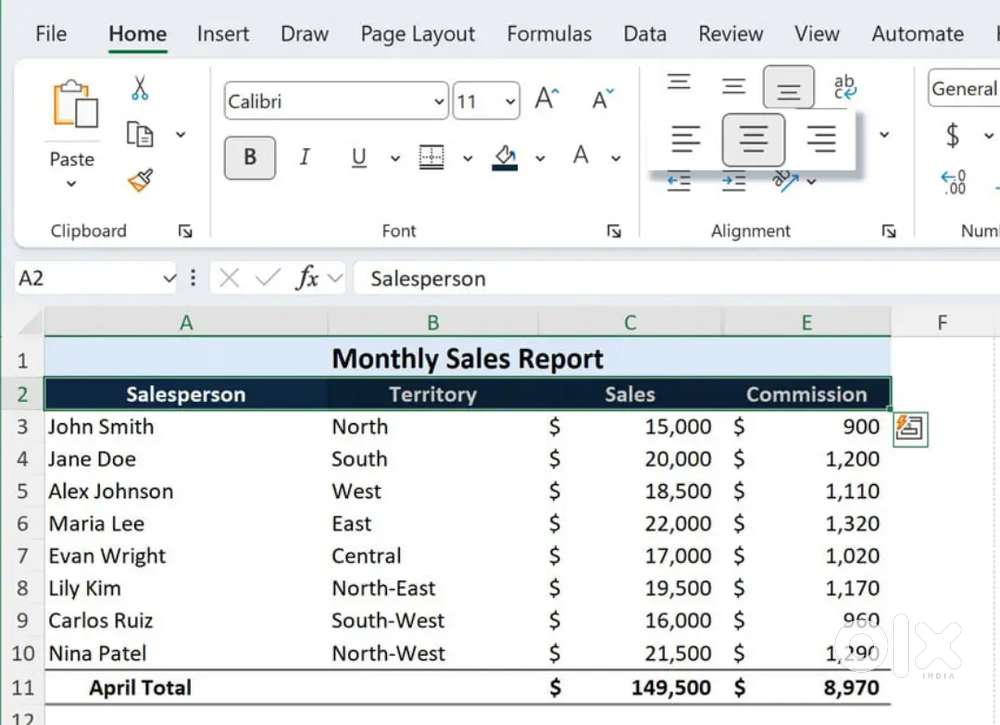The width and height of the screenshot is (1000, 725).
Task: Click the Copy icon in Clipboard group
Action: pos(140,134)
